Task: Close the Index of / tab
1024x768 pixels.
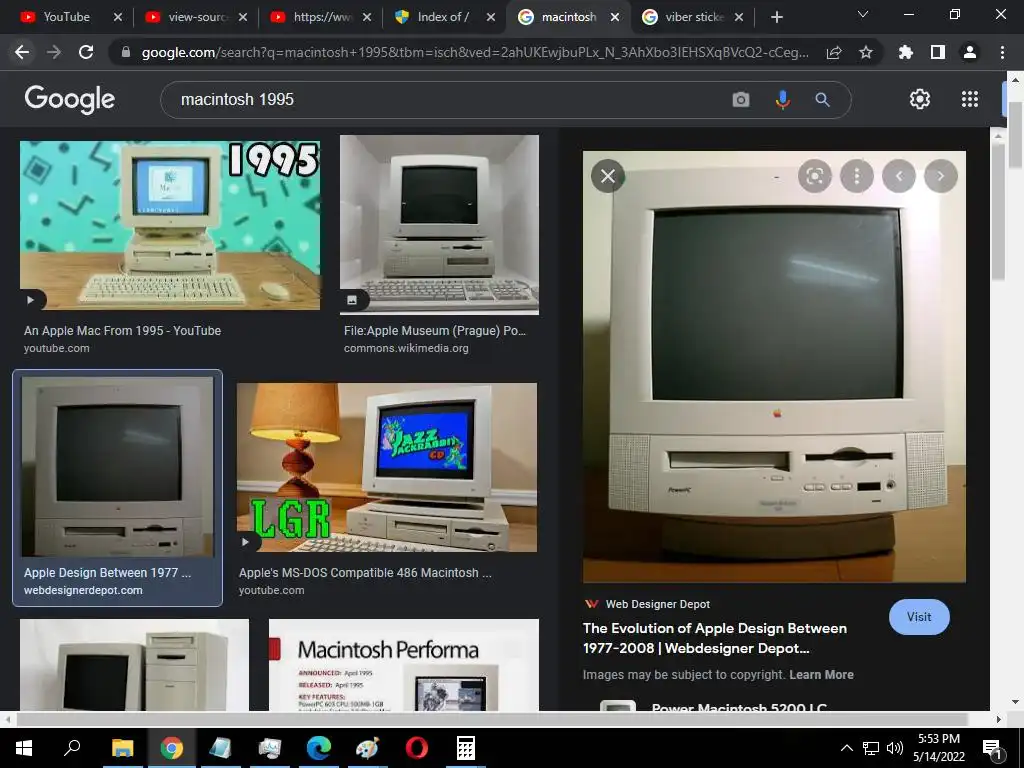Action: tap(491, 17)
